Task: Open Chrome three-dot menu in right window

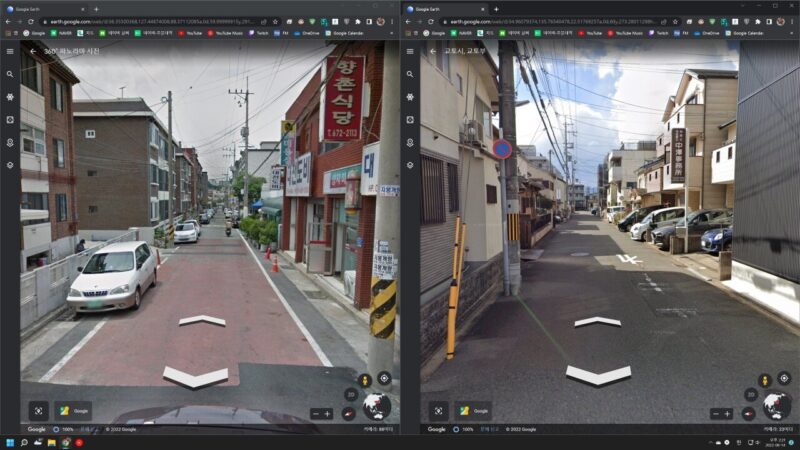Action: pos(791,20)
